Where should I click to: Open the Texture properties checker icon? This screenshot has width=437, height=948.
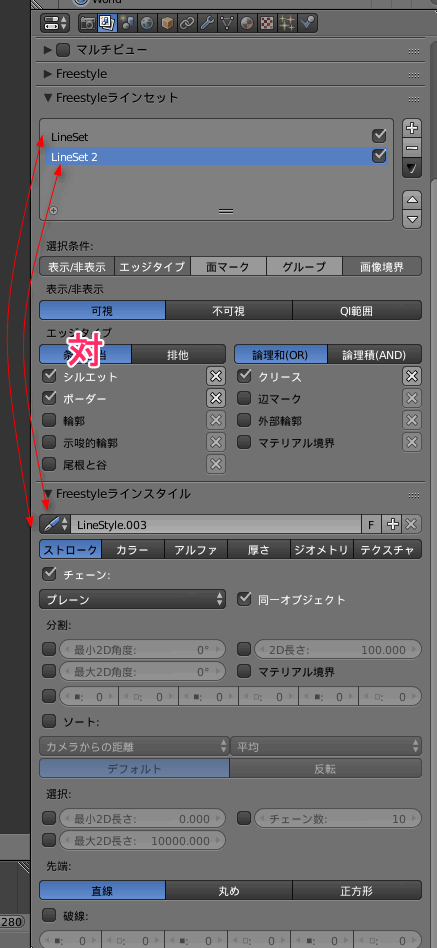[267, 23]
